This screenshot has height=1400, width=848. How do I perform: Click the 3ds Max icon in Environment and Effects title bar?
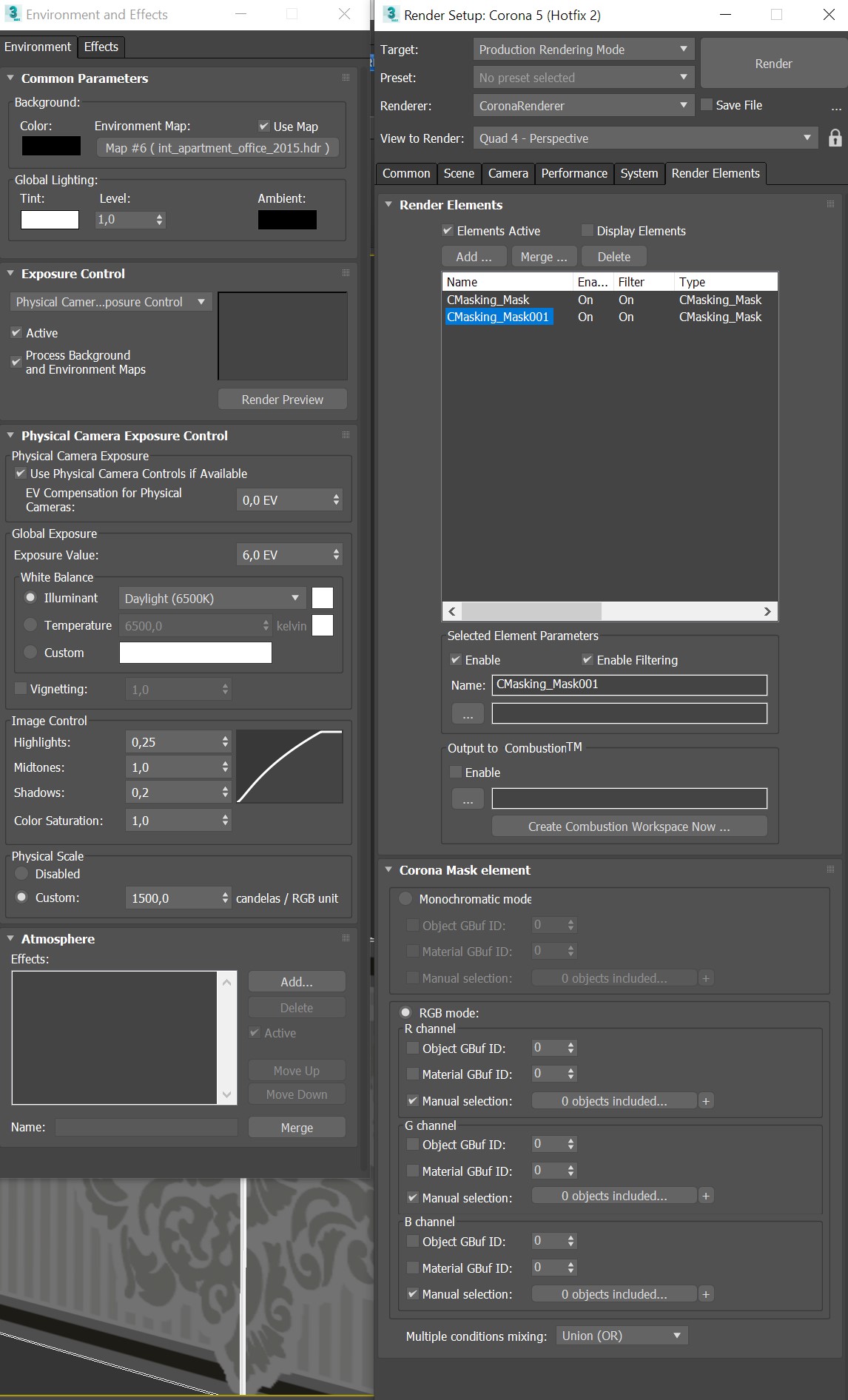coord(13,14)
